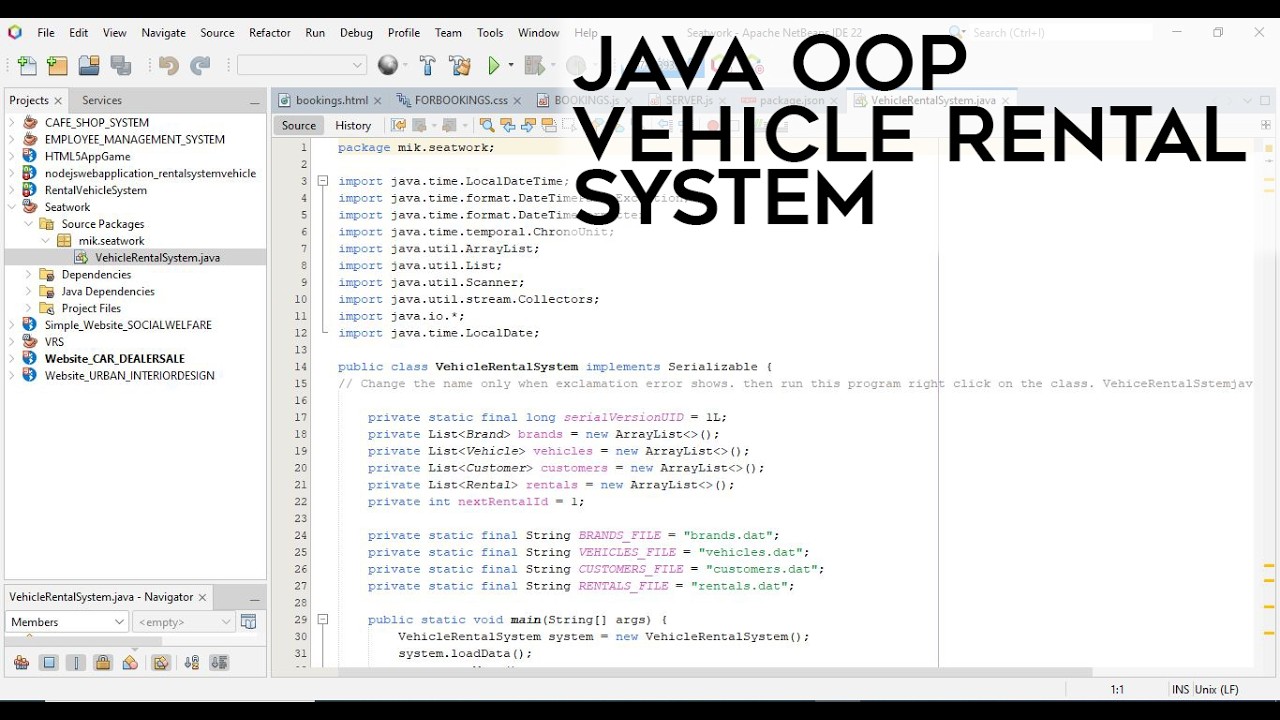Collapse the Source Packages node

click(28, 224)
